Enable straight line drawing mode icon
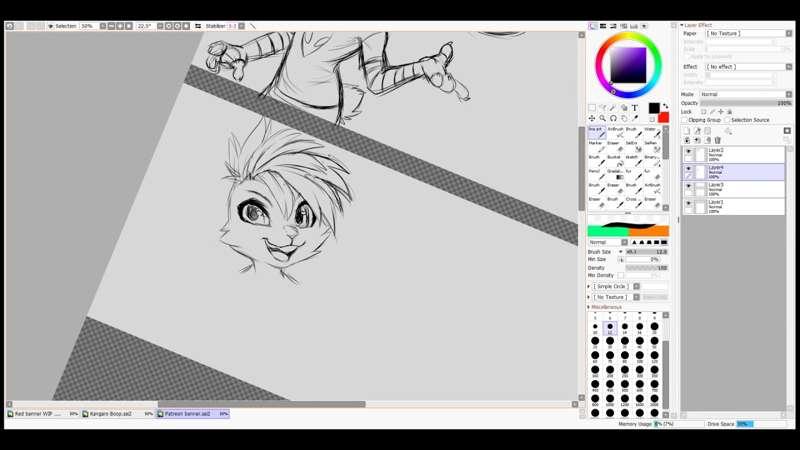The image size is (800, 450). pos(253,26)
